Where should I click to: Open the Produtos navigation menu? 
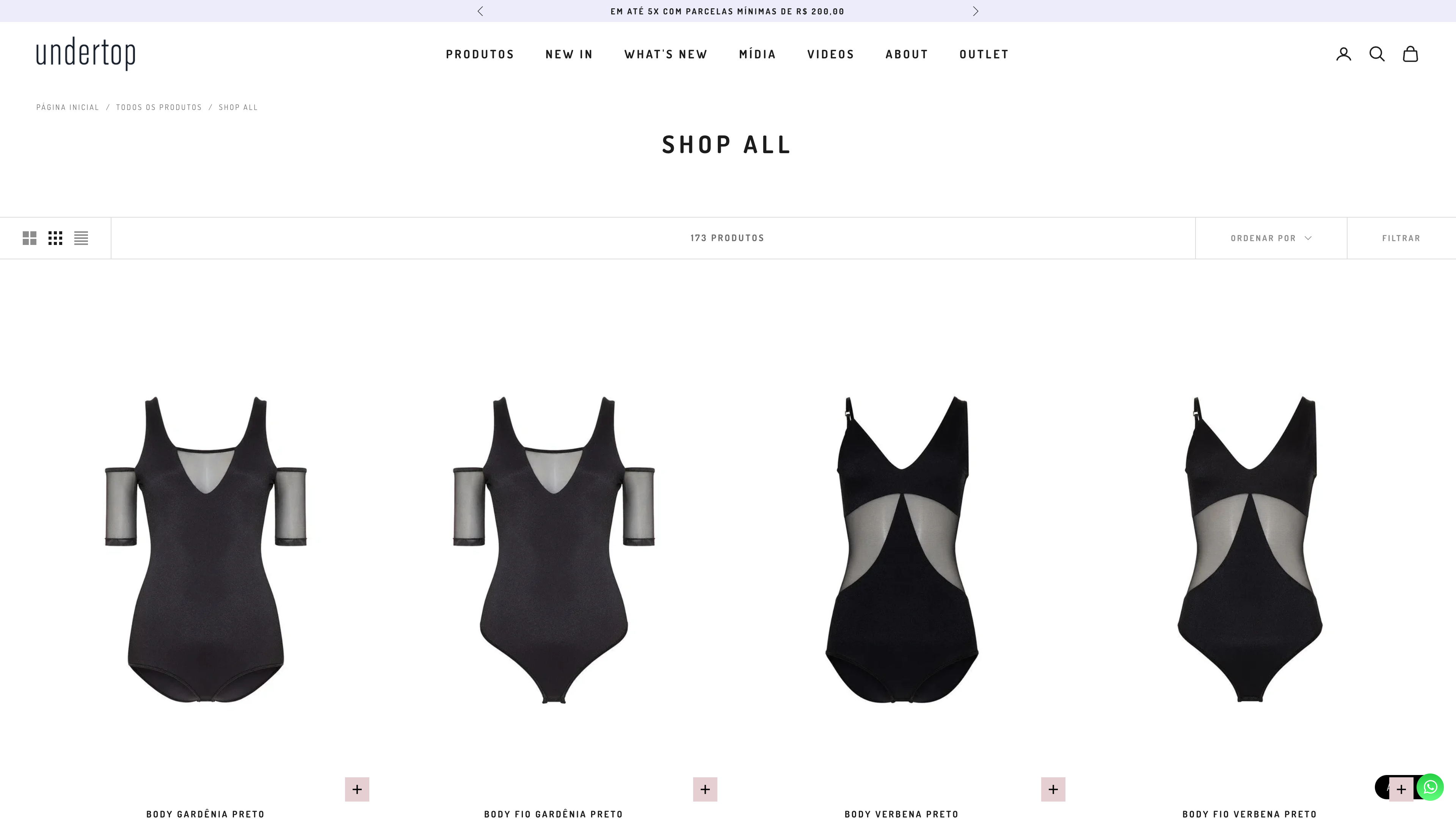(x=480, y=54)
